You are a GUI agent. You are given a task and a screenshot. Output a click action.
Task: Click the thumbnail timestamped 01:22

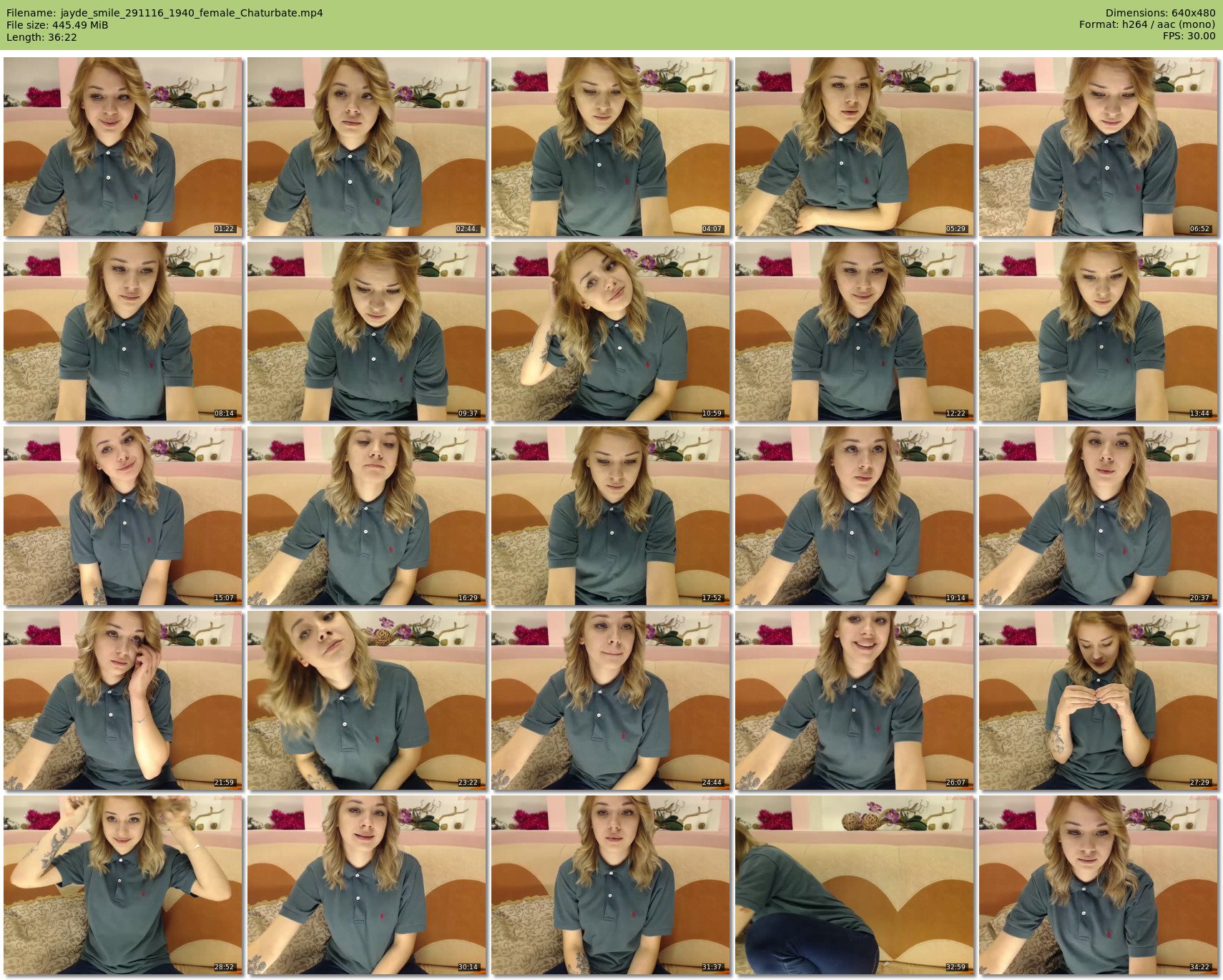[x=122, y=147]
